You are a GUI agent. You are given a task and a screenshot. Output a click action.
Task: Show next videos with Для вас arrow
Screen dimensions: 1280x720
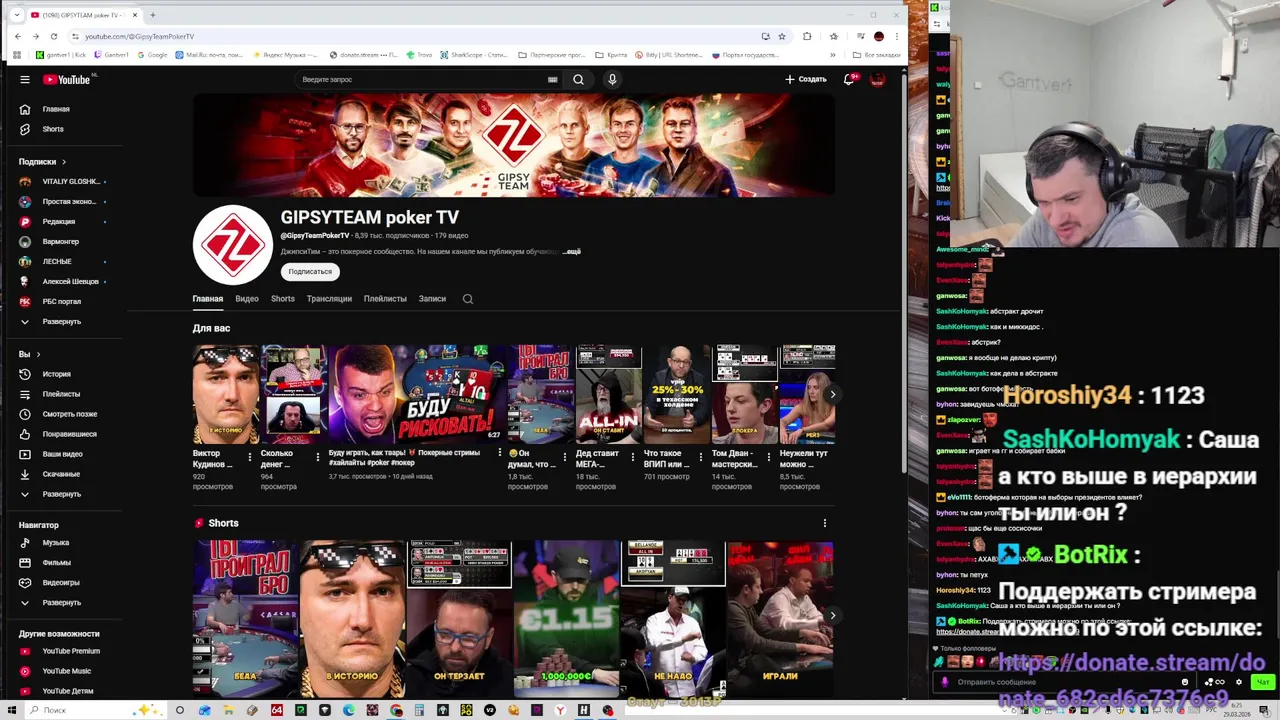832,394
